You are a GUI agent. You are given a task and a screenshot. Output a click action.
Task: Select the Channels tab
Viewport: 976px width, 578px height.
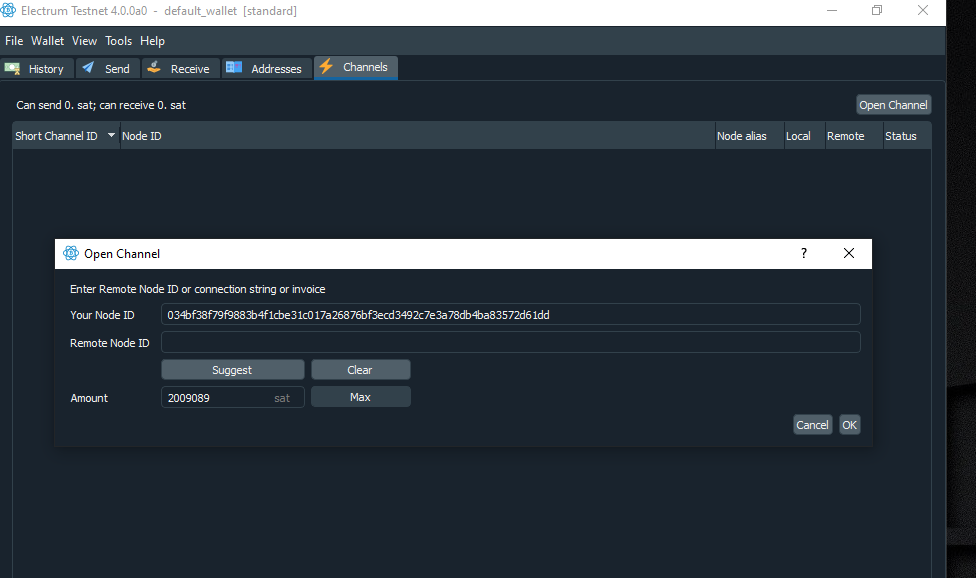tap(356, 67)
